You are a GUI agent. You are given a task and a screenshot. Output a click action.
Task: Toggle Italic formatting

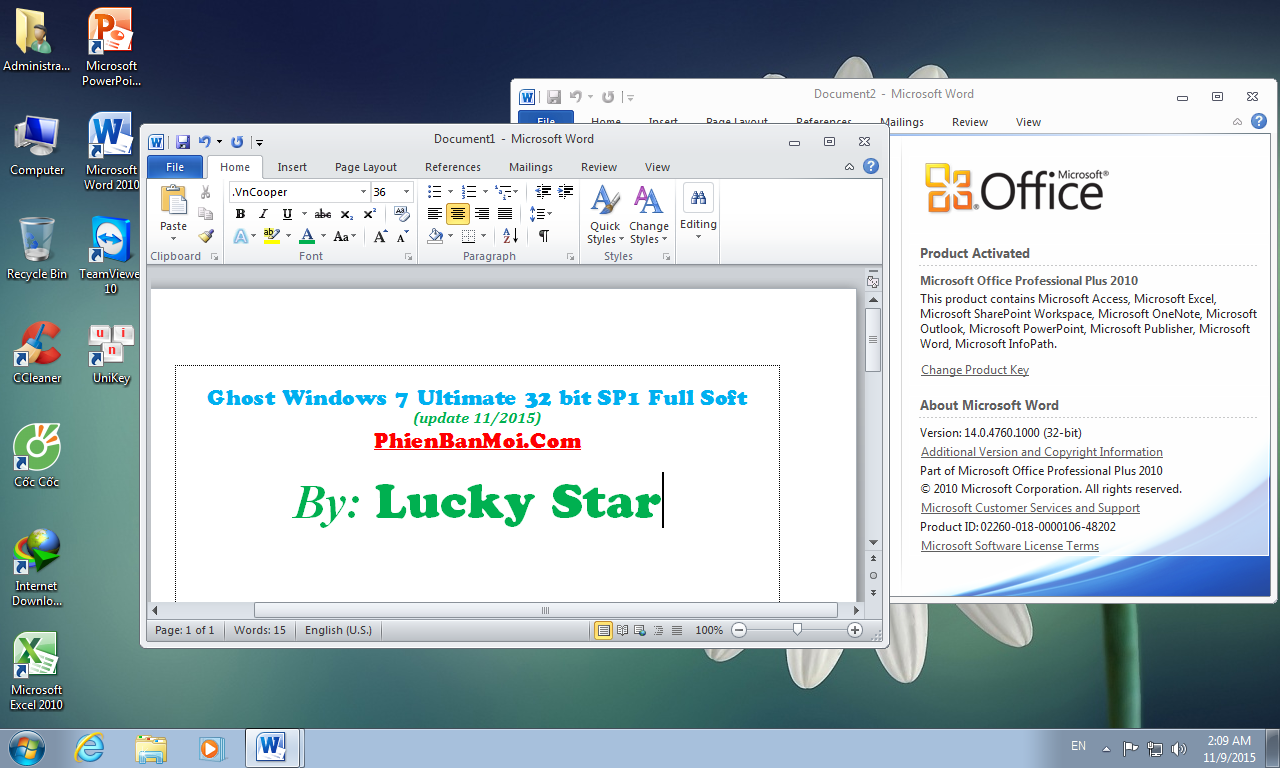click(x=263, y=214)
